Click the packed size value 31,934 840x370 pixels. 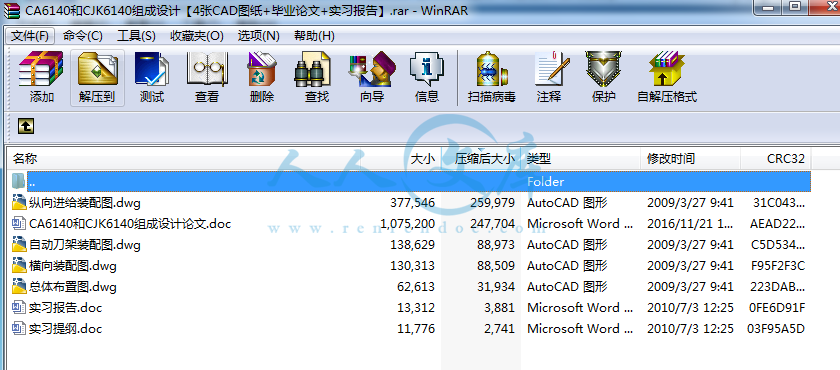496,287
